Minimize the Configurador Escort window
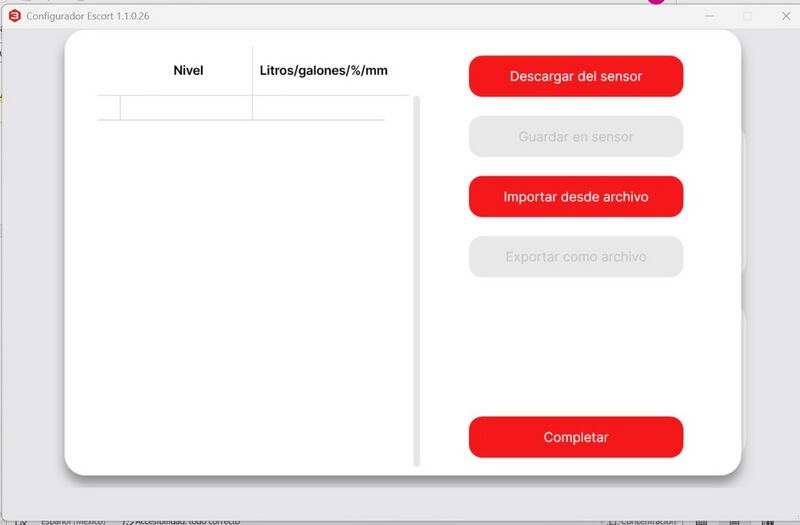 pyautogui.click(x=709, y=16)
